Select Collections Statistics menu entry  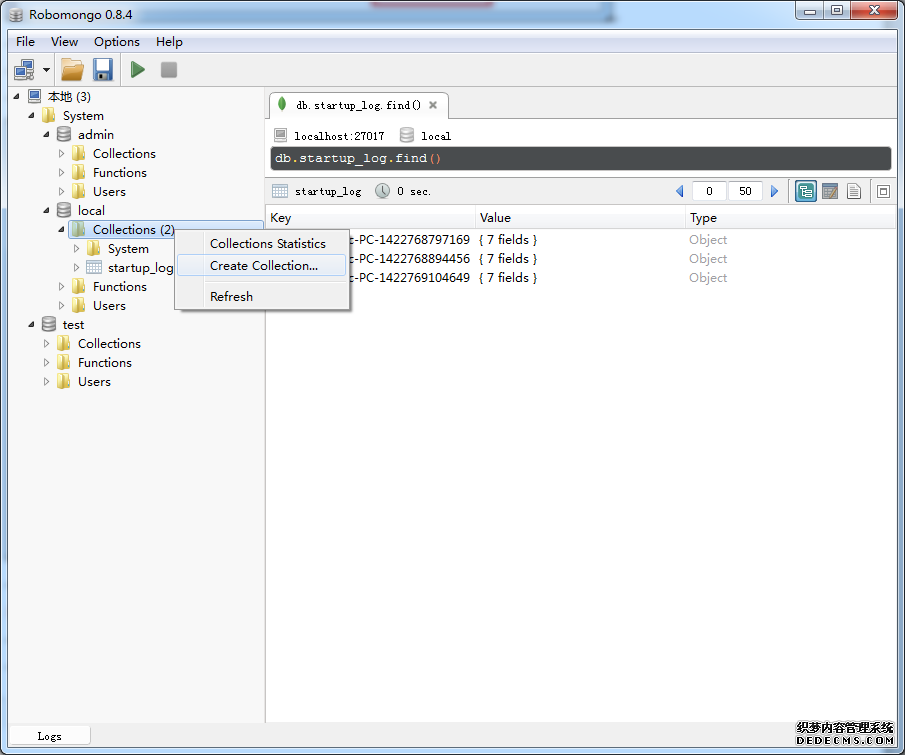[267, 243]
